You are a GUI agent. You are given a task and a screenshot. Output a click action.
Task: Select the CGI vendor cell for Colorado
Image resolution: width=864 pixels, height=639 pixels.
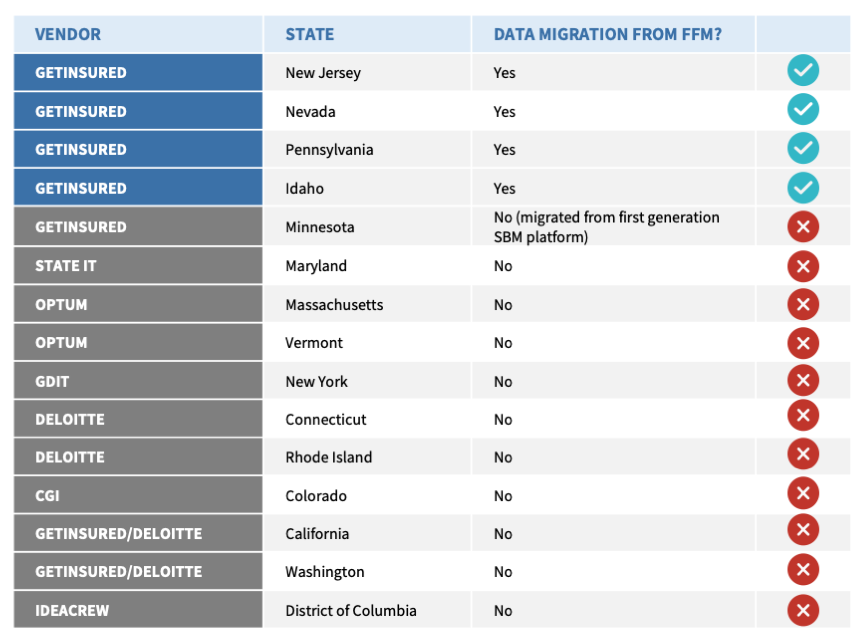pyautogui.click(x=138, y=495)
